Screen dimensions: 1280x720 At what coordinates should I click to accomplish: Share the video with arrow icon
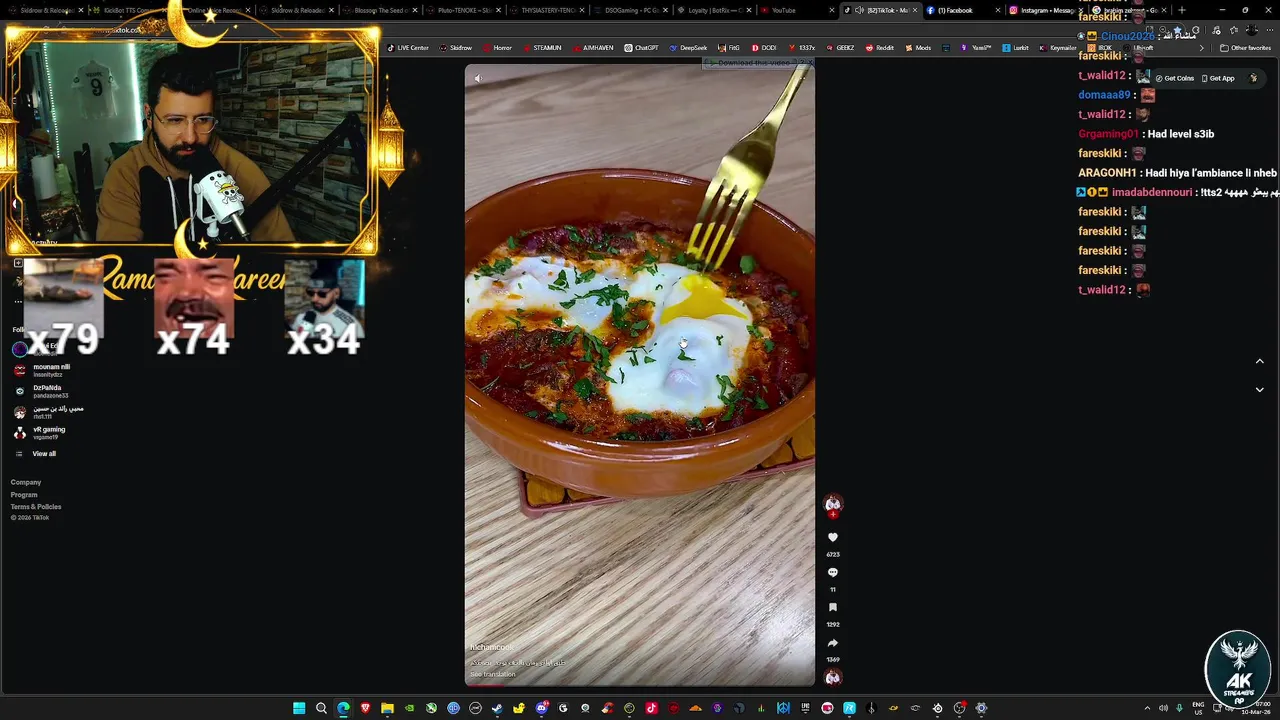(832, 643)
